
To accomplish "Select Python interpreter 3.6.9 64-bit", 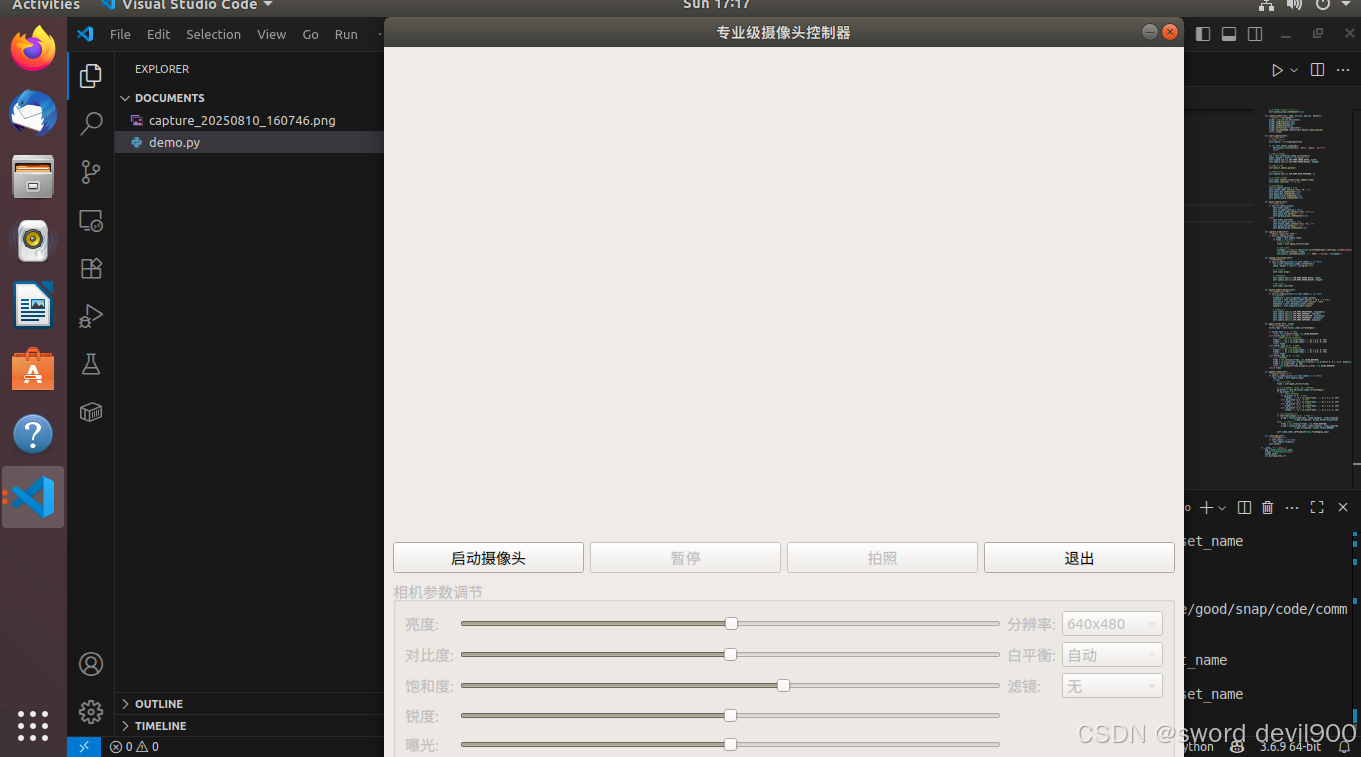I will 1290,746.
